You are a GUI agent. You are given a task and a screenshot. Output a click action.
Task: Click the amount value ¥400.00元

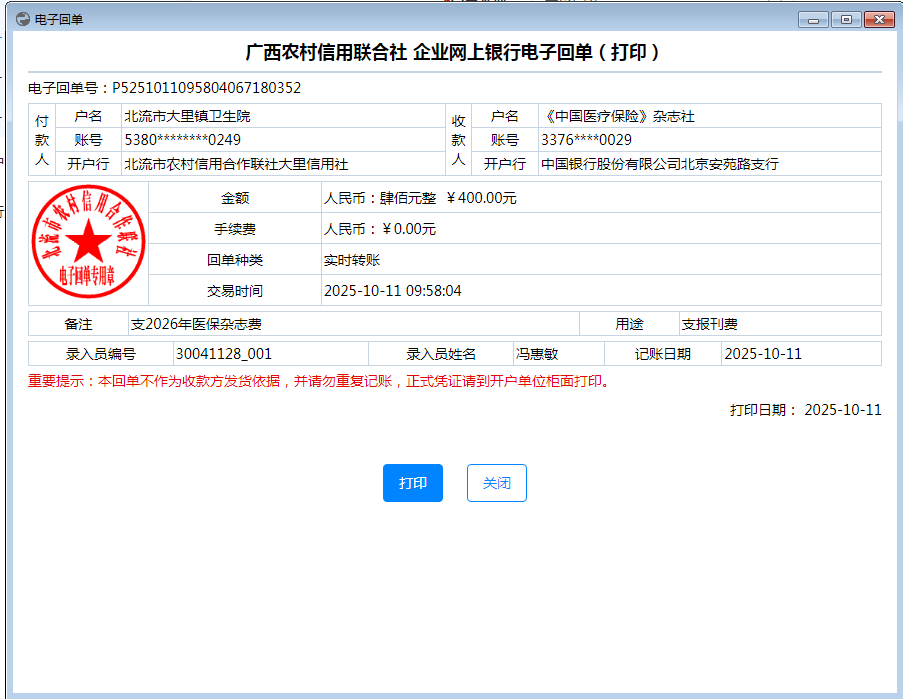(481, 198)
